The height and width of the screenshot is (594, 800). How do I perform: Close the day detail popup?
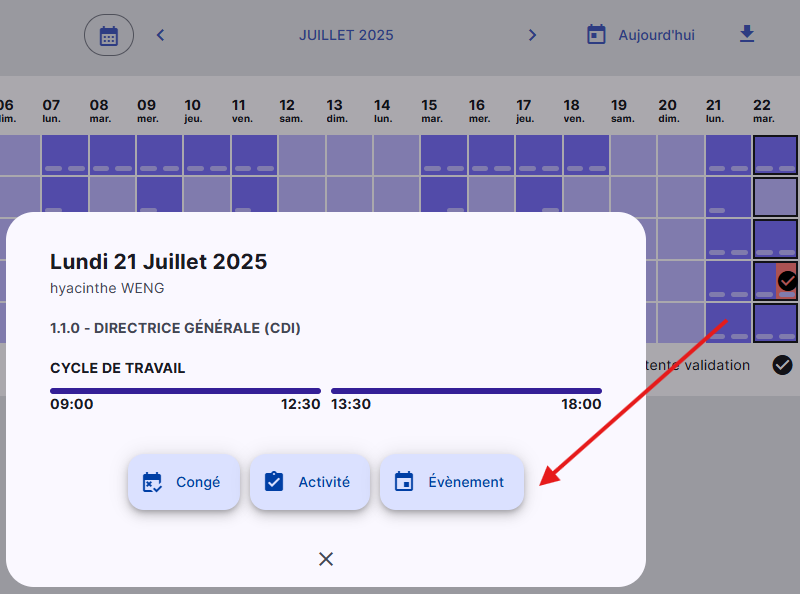pyautogui.click(x=326, y=559)
